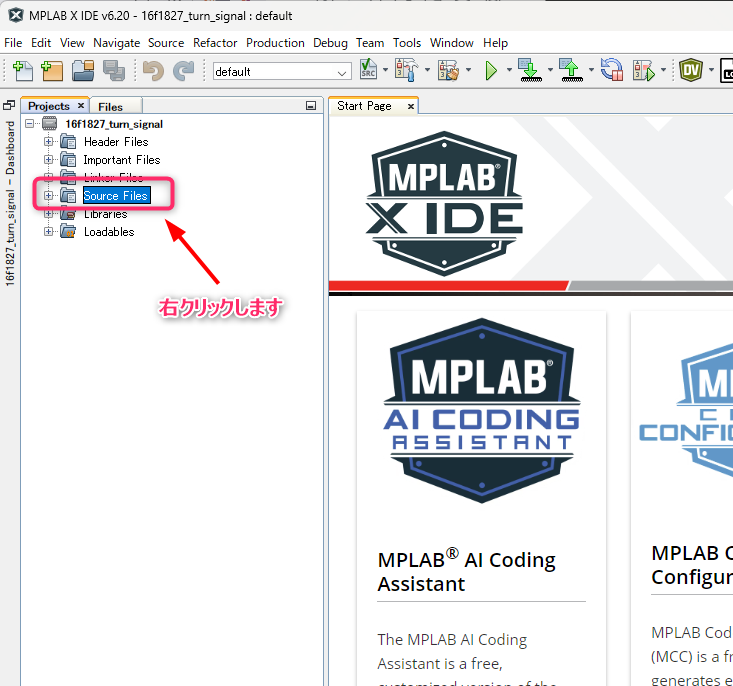Screen dimensions: 733x686
Task: Expand the Loadables folder
Action: (x=49, y=231)
